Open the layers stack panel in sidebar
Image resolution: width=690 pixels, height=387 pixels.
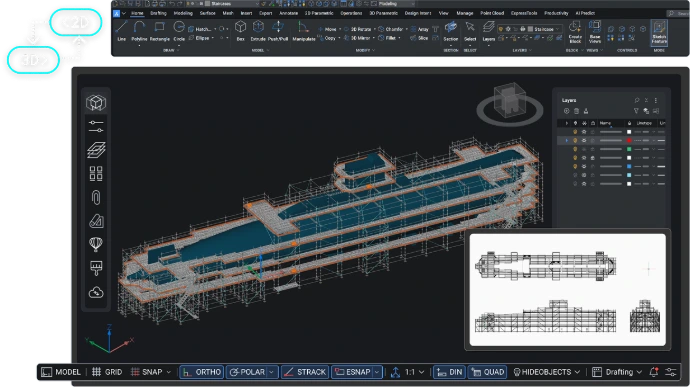96,150
